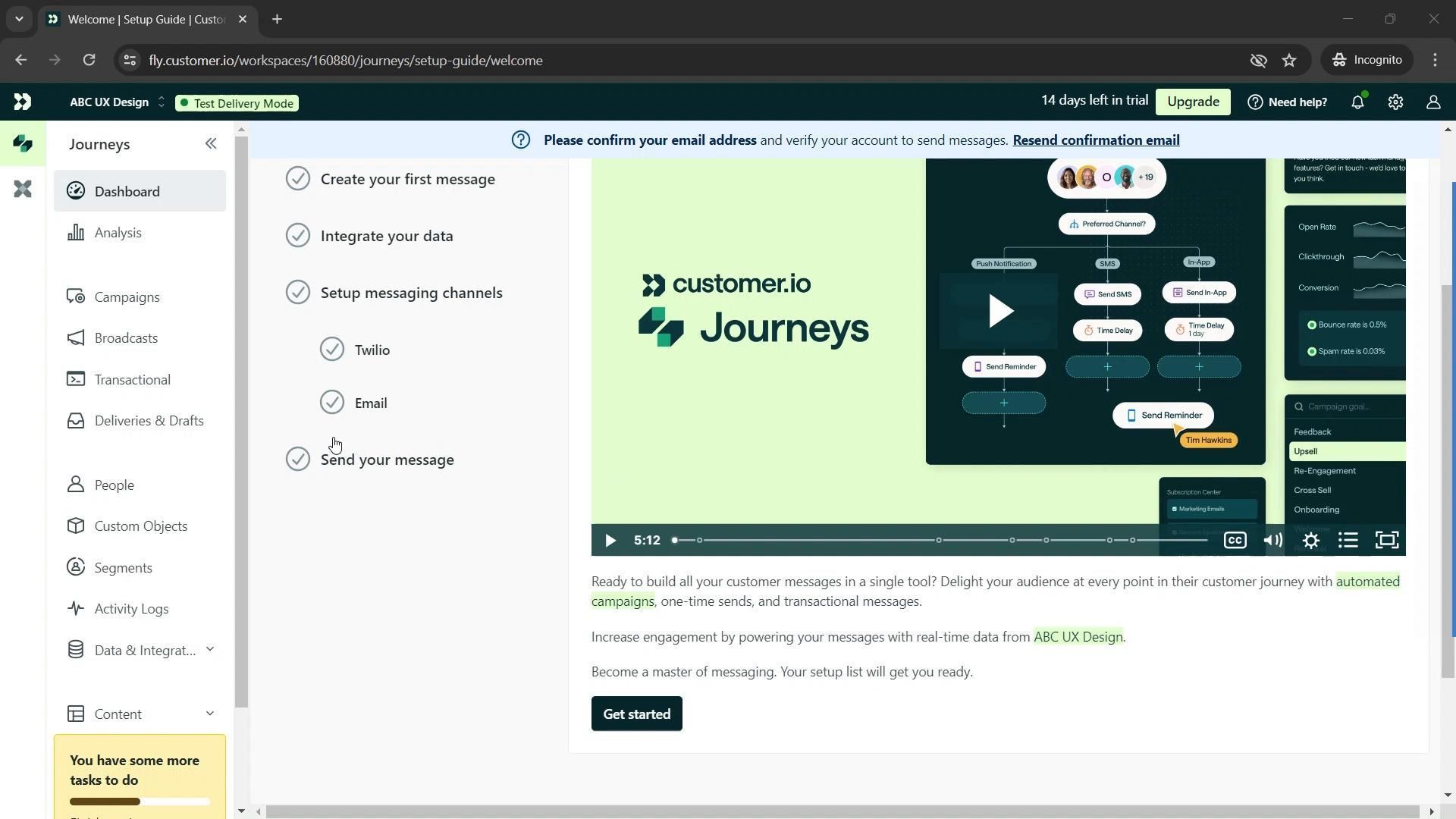The image size is (1456, 819).
Task: Expand the Content section chevron
Action: pyautogui.click(x=210, y=714)
